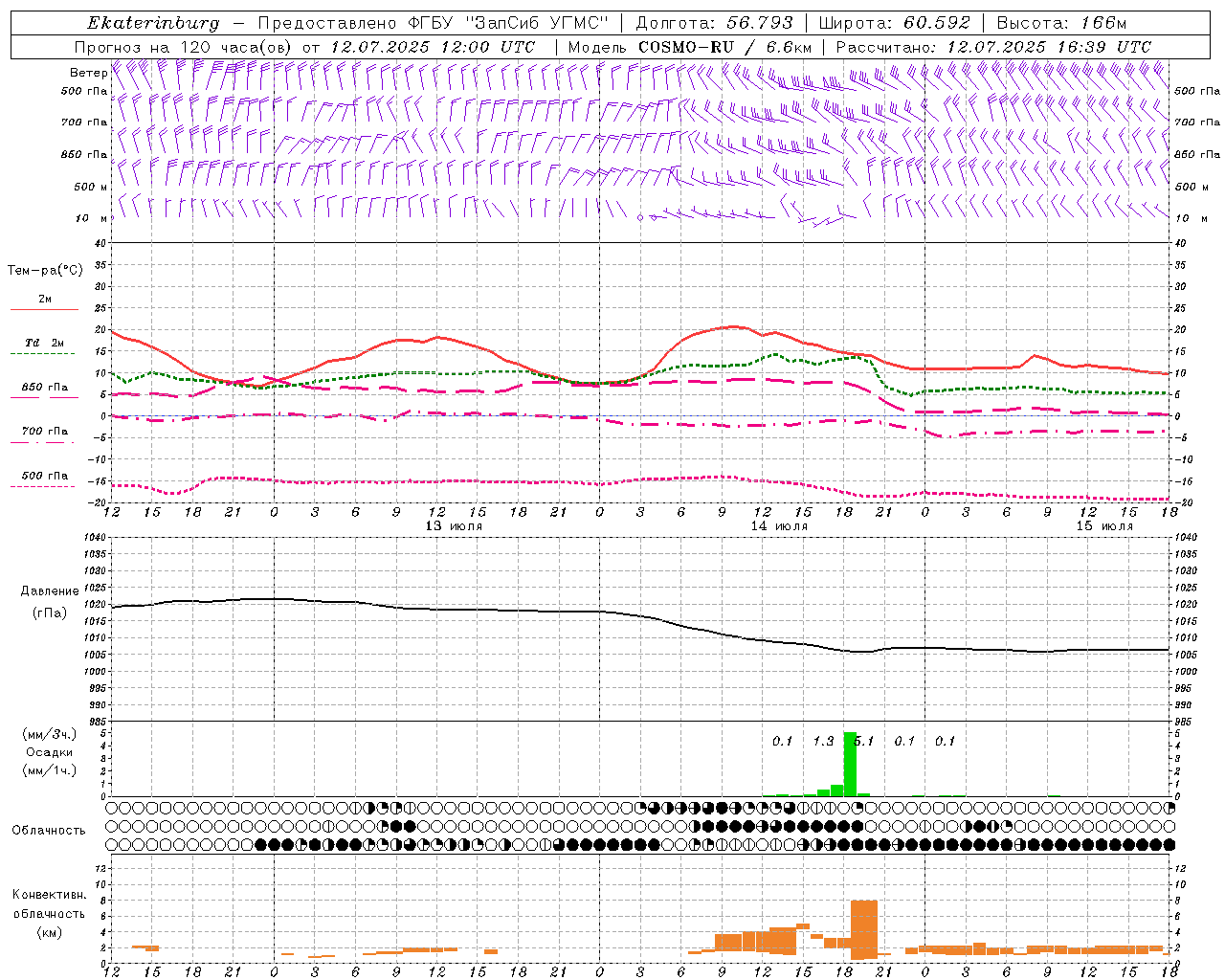Click the 'Осадки' precipitation label

(49, 752)
